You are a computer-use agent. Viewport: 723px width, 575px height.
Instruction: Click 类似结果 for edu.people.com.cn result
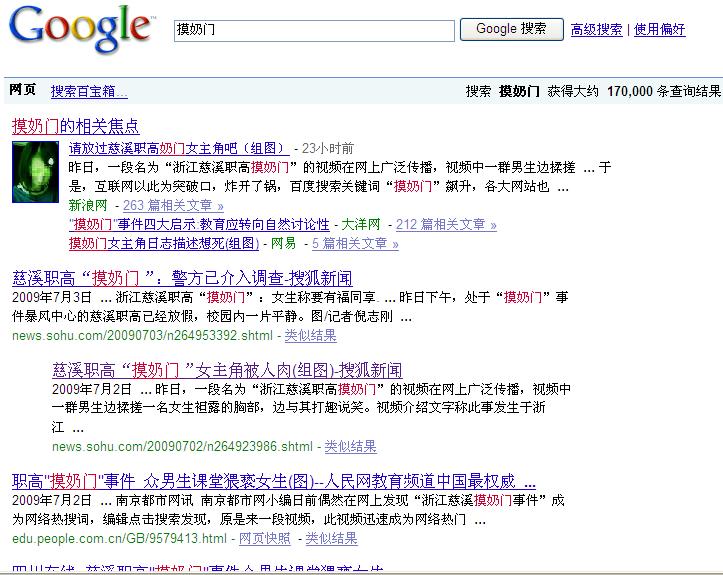(331, 539)
